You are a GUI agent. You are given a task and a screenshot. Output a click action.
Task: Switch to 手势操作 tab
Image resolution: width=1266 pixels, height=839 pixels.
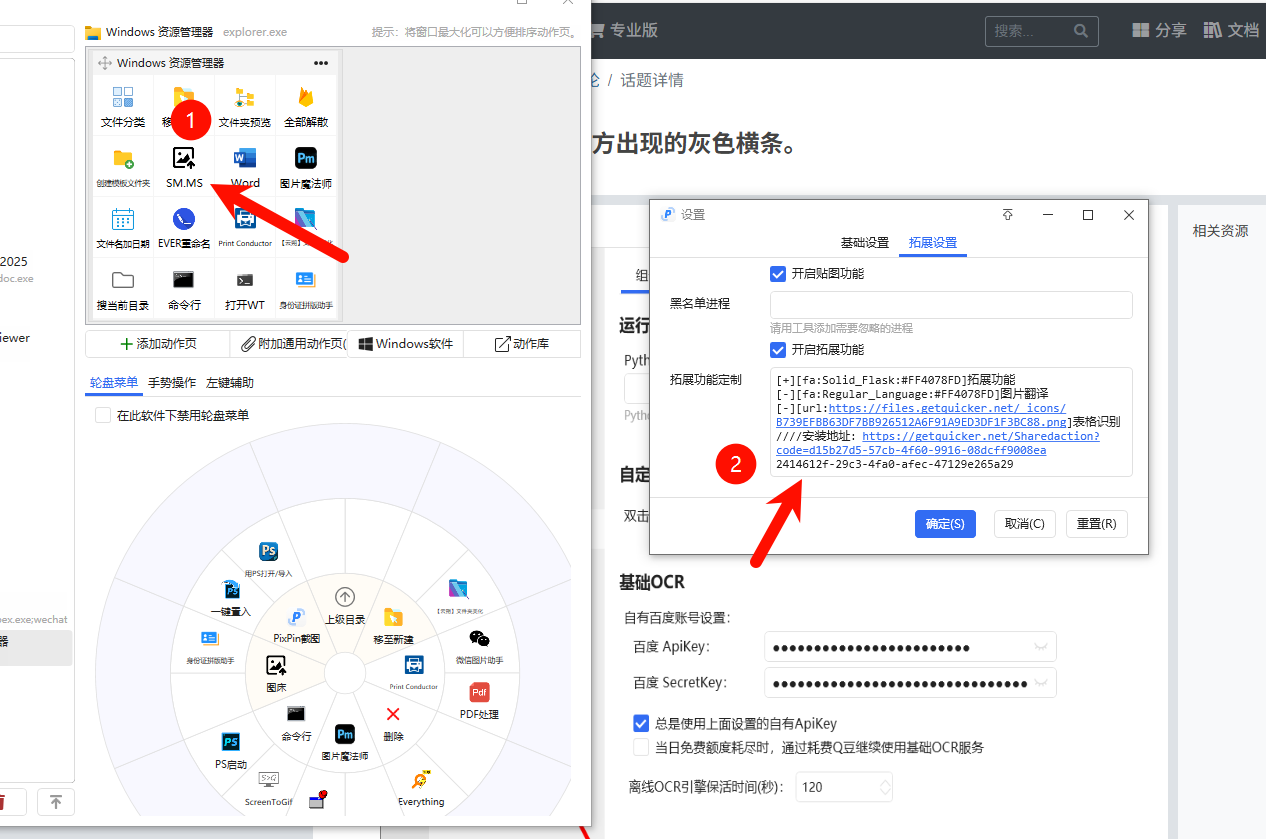pyautogui.click(x=172, y=382)
